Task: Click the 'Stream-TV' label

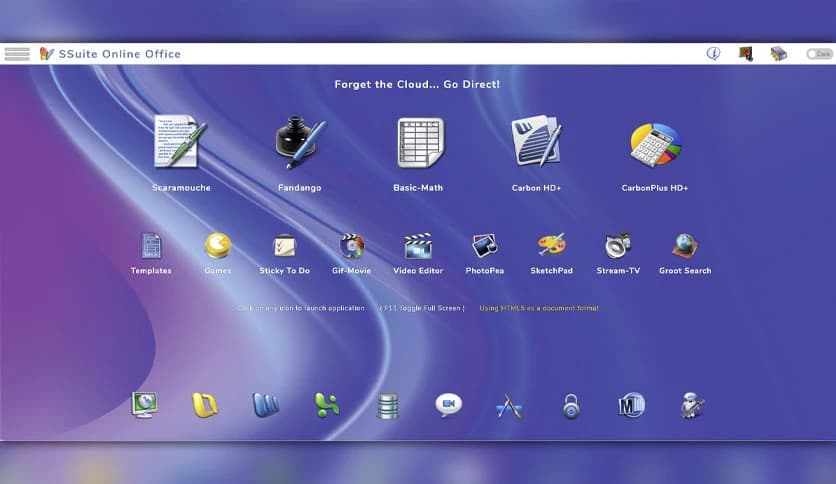Action: pos(618,271)
